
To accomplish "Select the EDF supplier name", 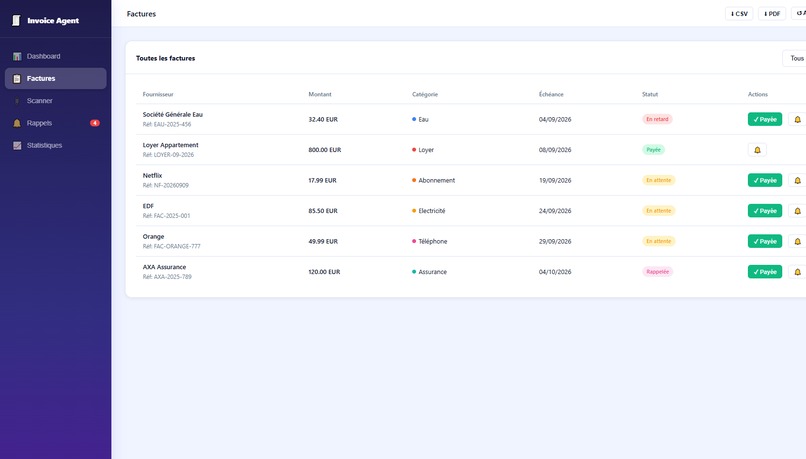I will point(148,206).
